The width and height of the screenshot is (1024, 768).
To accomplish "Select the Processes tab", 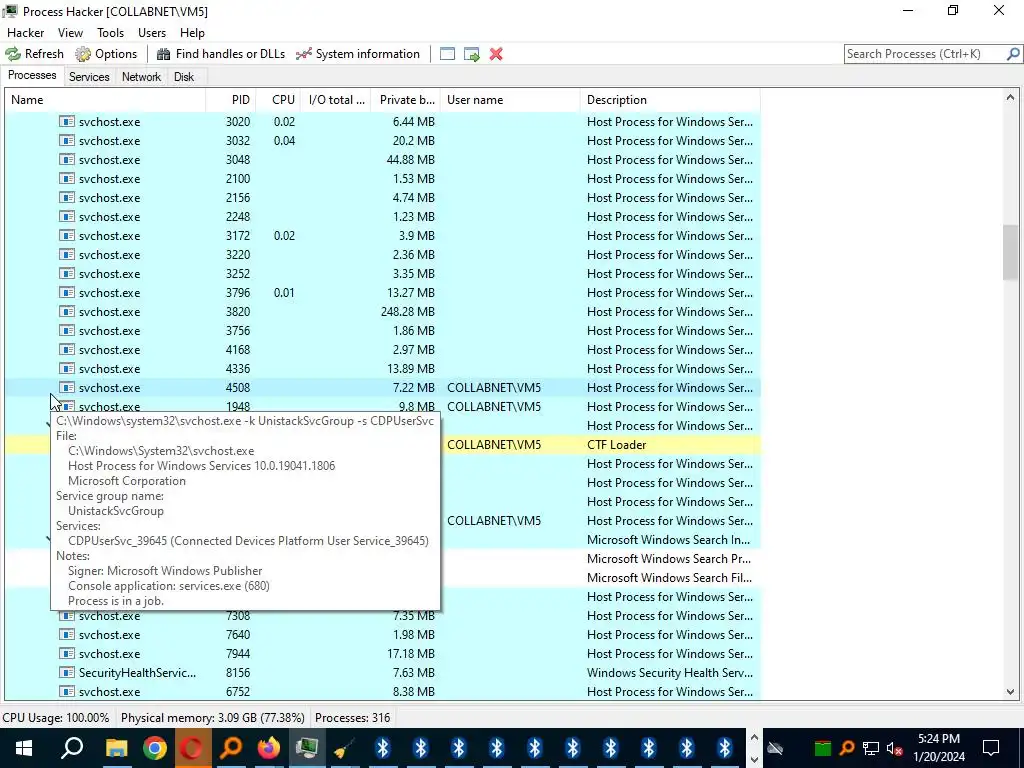I will tap(32, 75).
